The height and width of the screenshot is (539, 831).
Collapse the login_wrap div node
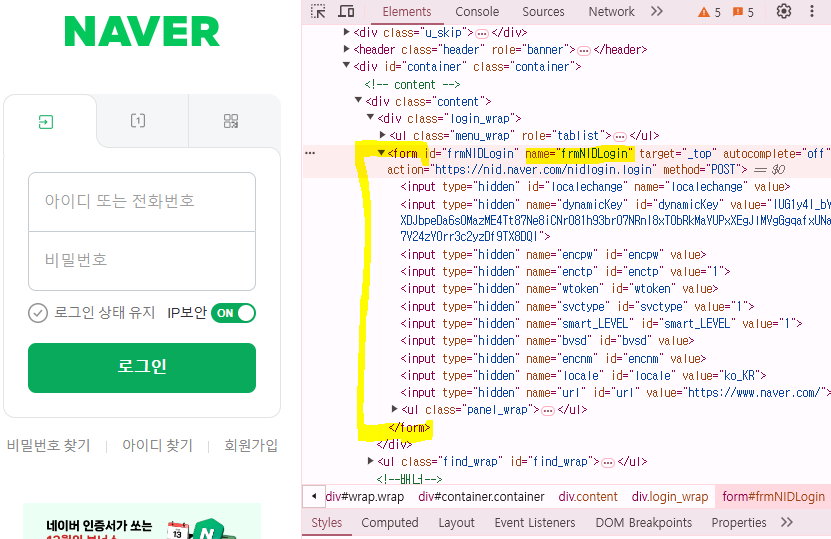370,117
